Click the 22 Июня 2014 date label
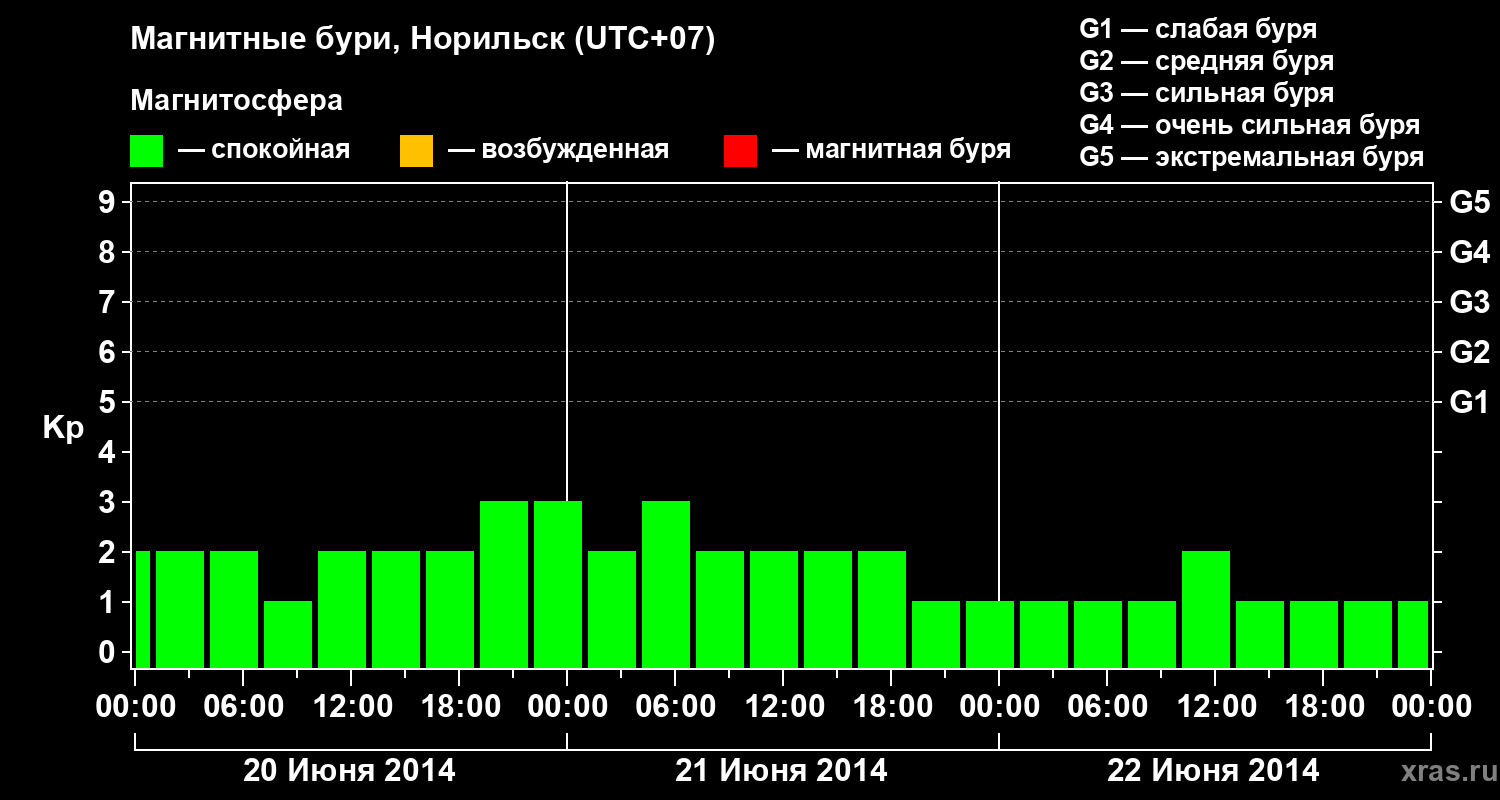This screenshot has height=800, width=1500. click(1213, 771)
